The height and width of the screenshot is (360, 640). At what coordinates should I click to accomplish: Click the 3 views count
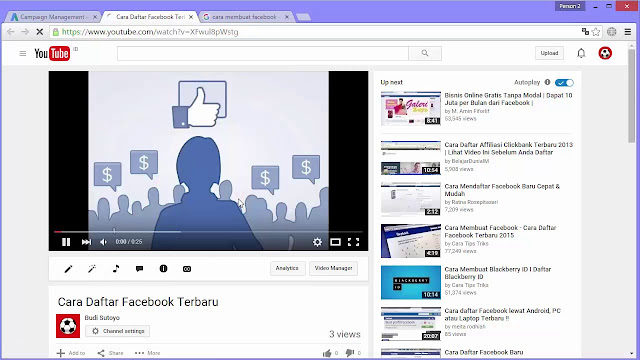click(345, 334)
